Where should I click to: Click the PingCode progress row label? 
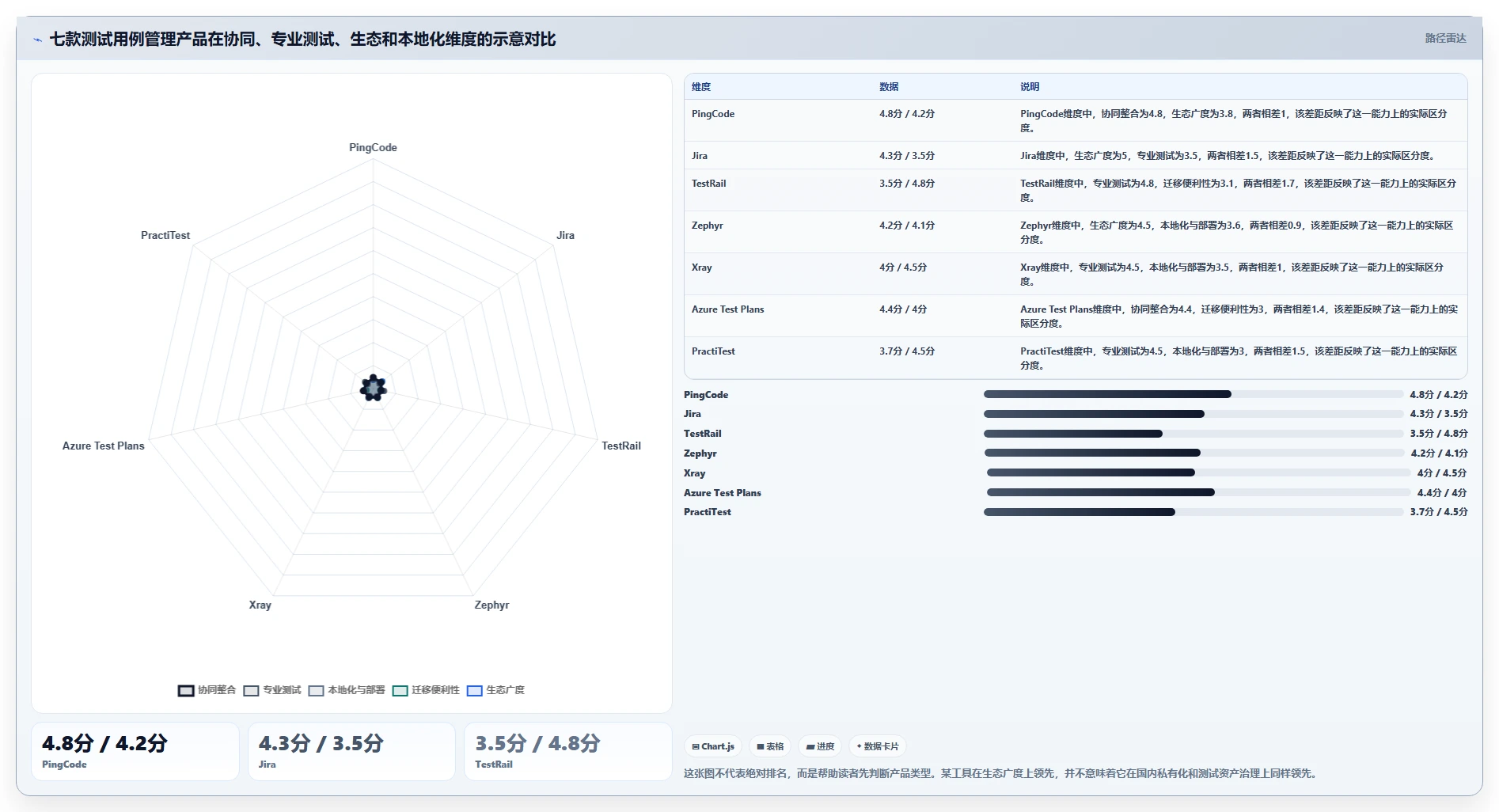[x=706, y=395]
